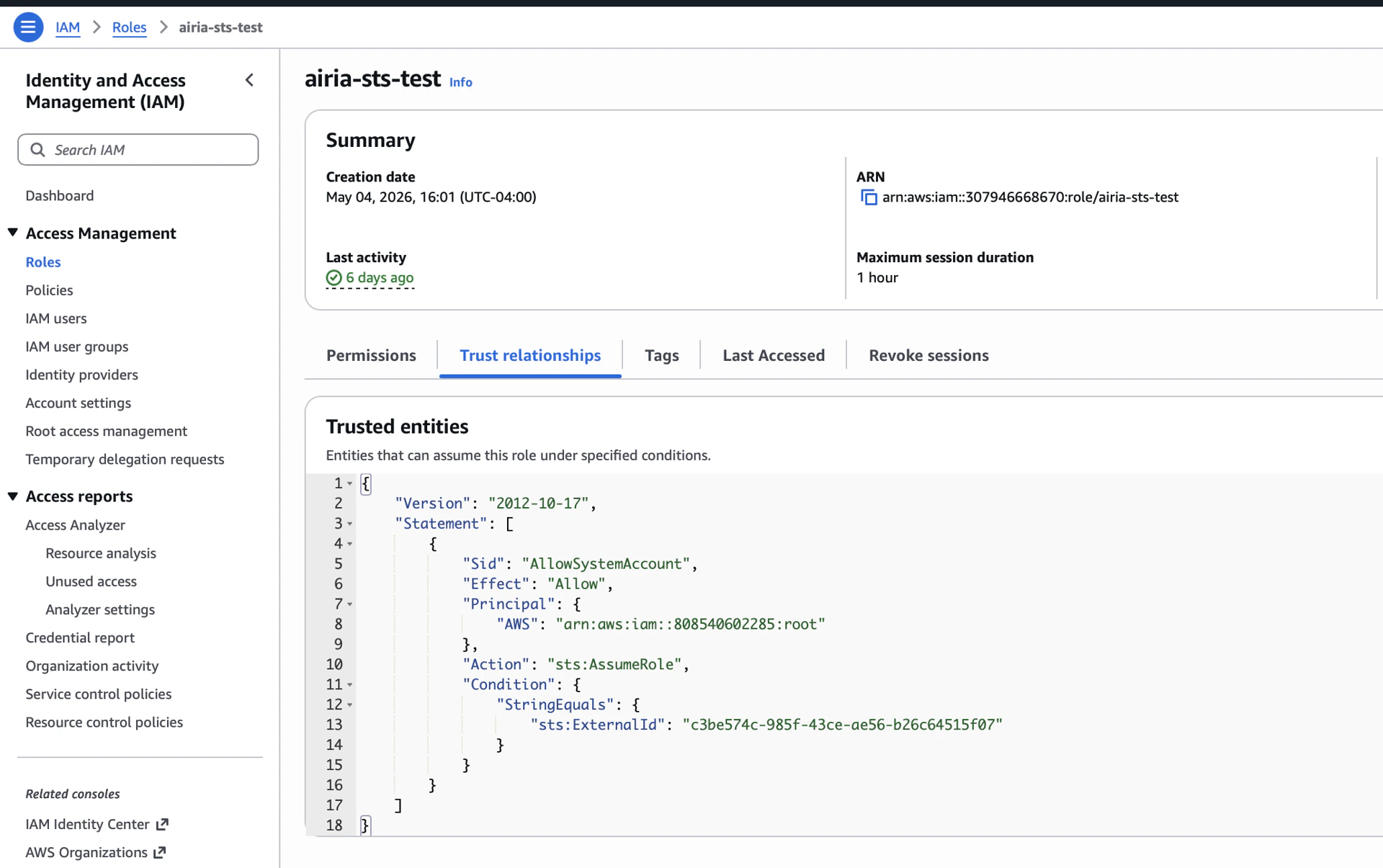Viewport: 1383px width, 868px height.
Task: Open the Tags tab
Action: [661, 355]
